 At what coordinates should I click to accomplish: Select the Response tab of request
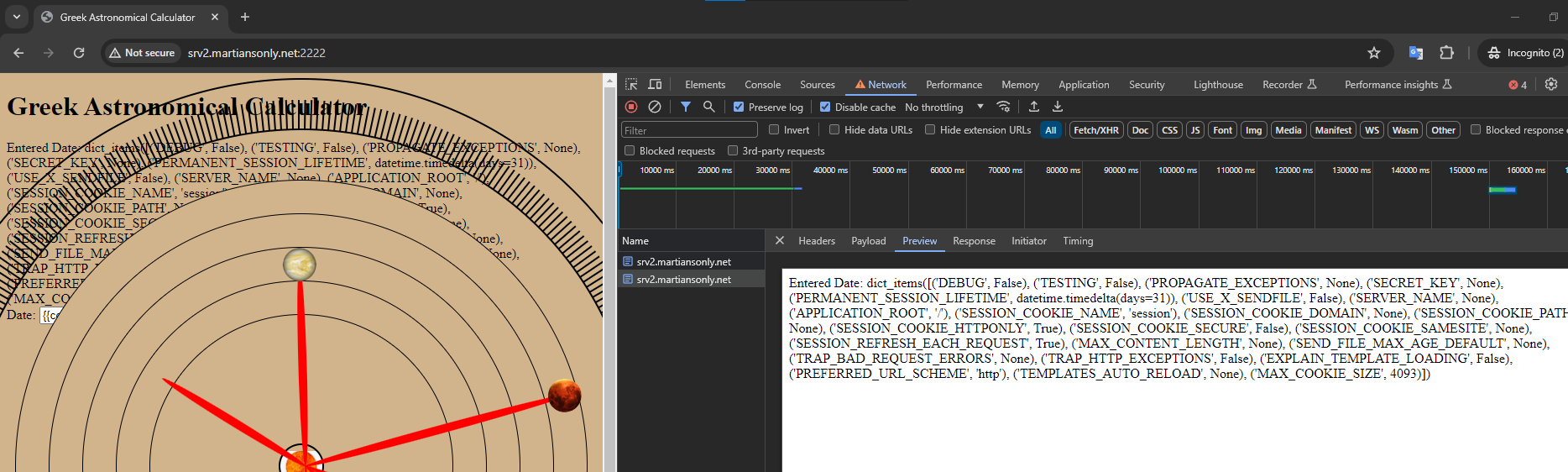(x=974, y=241)
